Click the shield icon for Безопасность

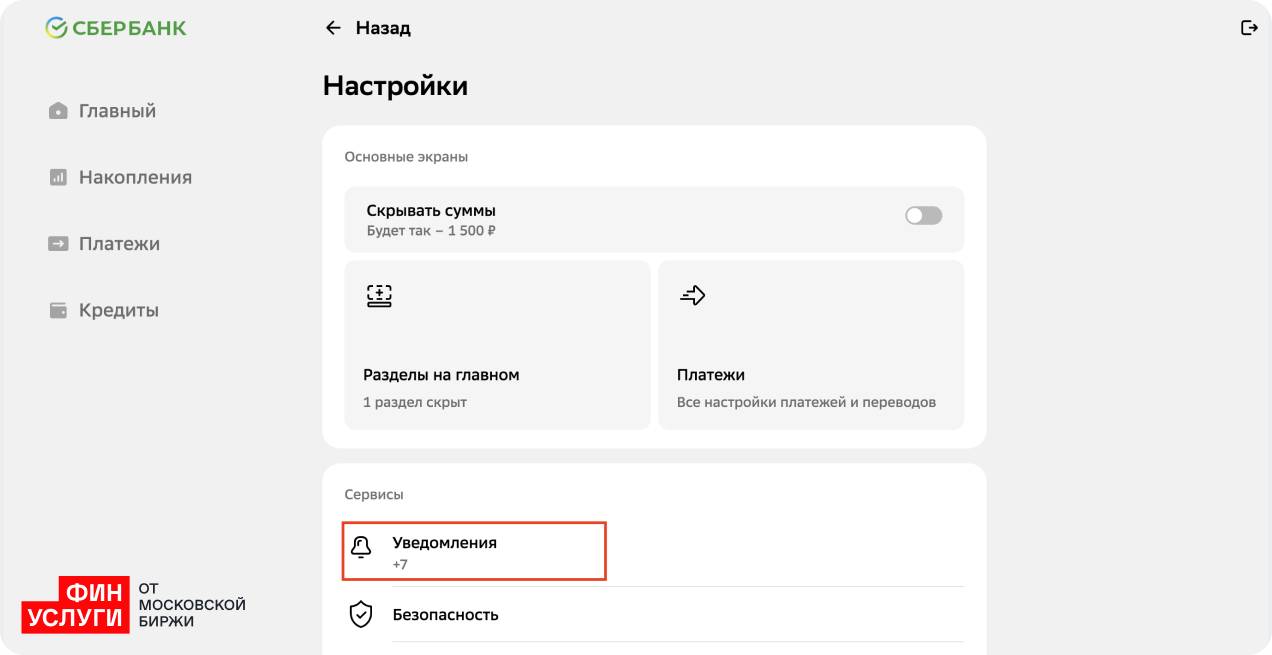coord(361,614)
